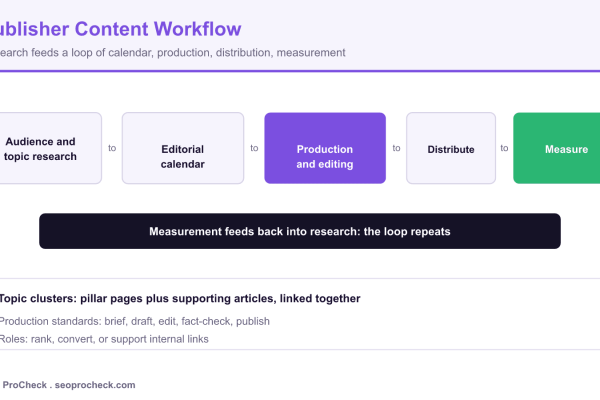Click the purple 'Production and editing' box
This screenshot has height=400, width=600.
(x=325, y=148)
